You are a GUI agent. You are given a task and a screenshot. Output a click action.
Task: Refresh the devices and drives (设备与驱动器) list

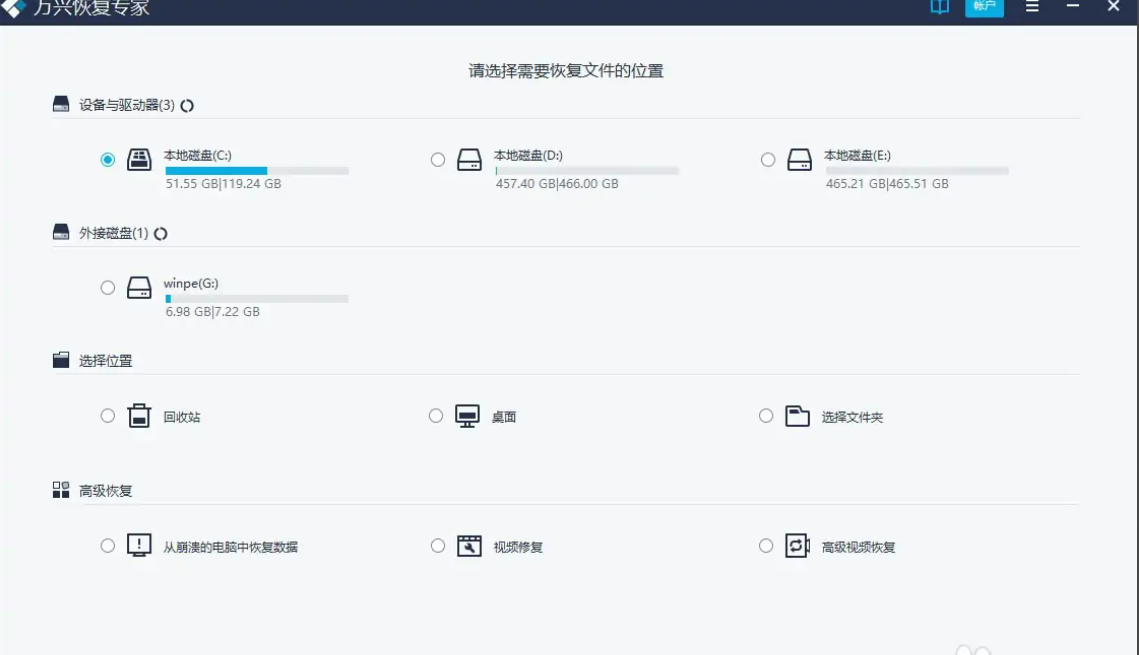[187, 105]
